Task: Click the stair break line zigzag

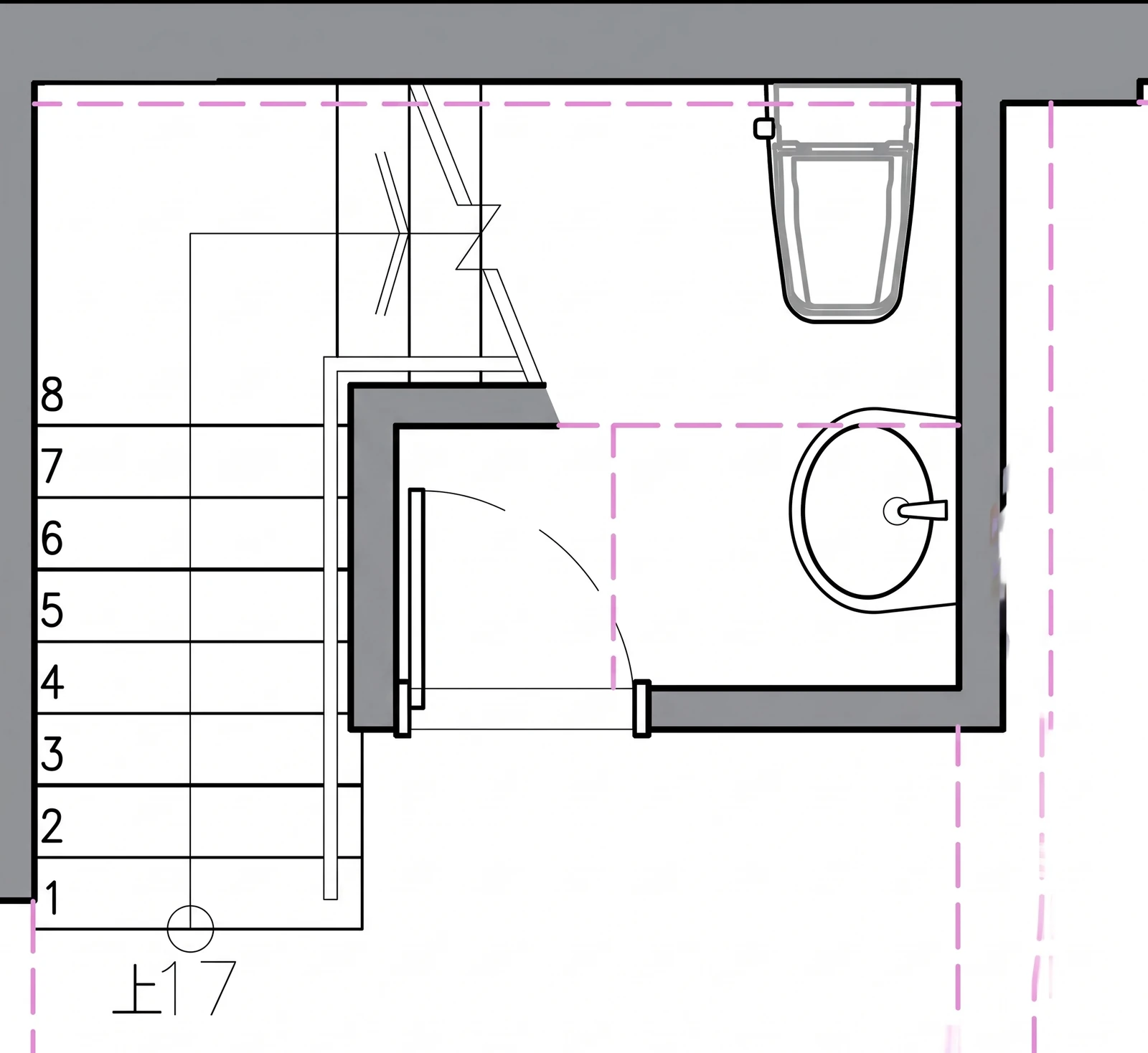Action: 479,237
